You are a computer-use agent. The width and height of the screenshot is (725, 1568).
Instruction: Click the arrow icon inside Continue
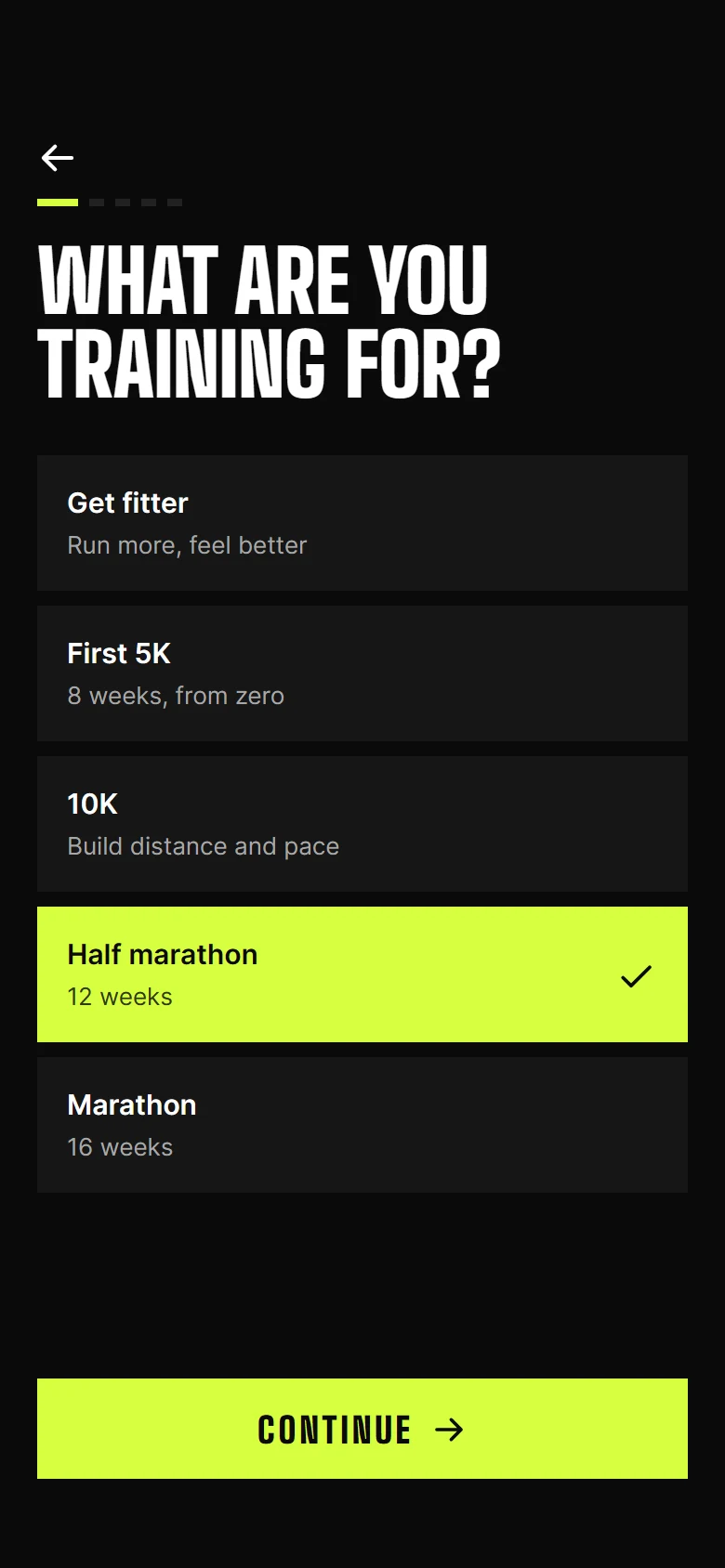(449, 1430)
